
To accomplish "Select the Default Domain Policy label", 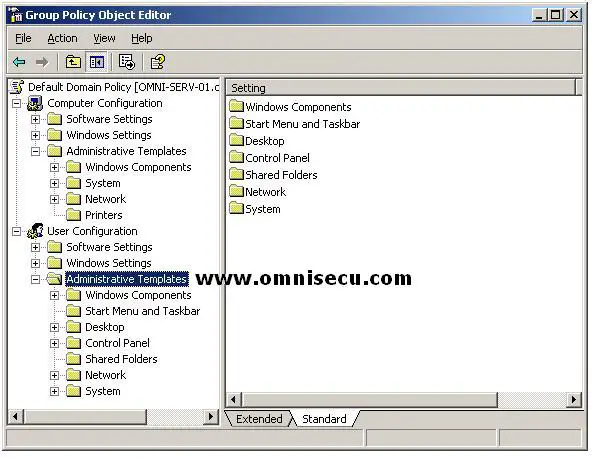I will 123,87.
